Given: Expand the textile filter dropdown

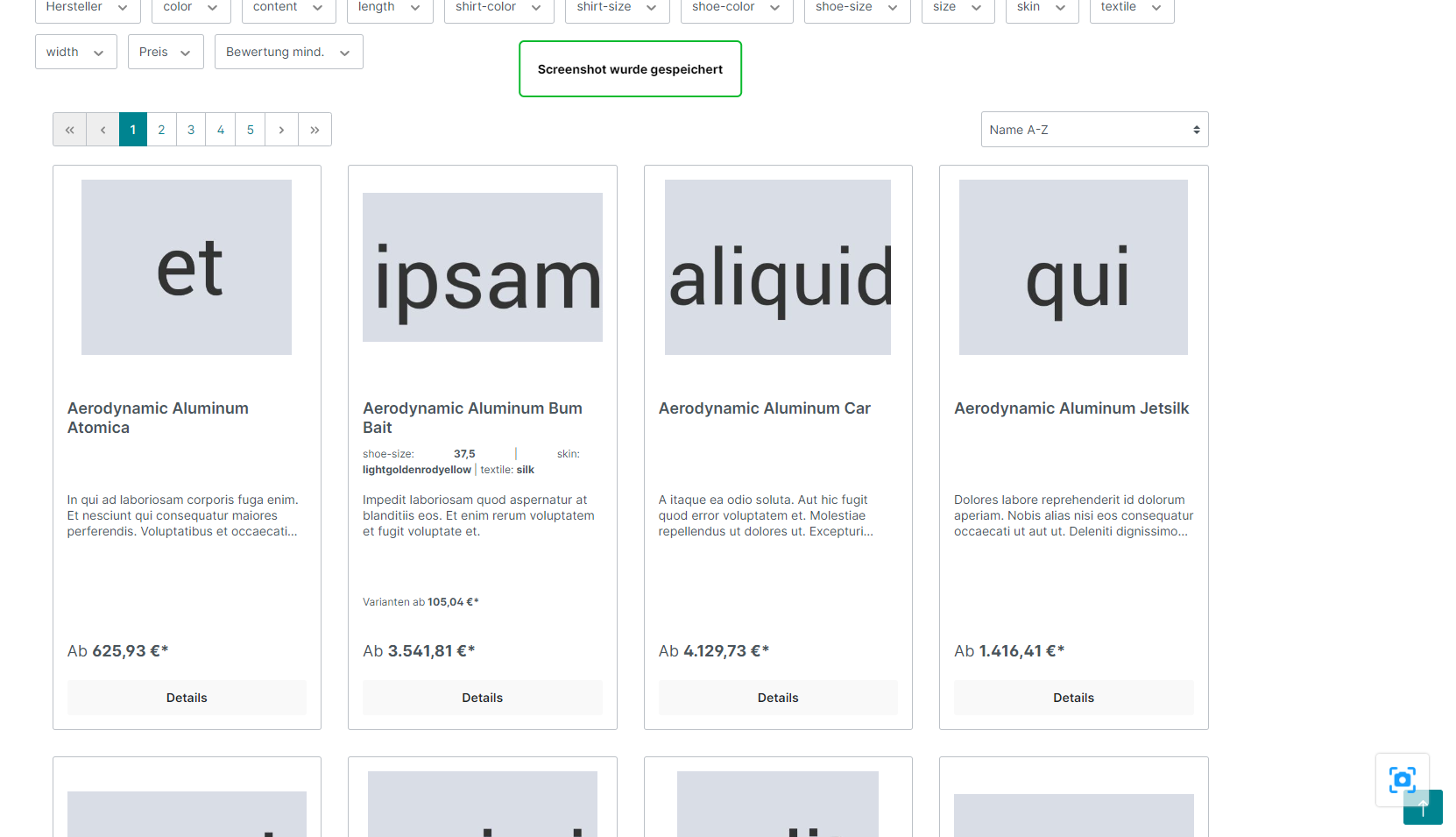Looking at the screenshot, I should (1132, 7).
